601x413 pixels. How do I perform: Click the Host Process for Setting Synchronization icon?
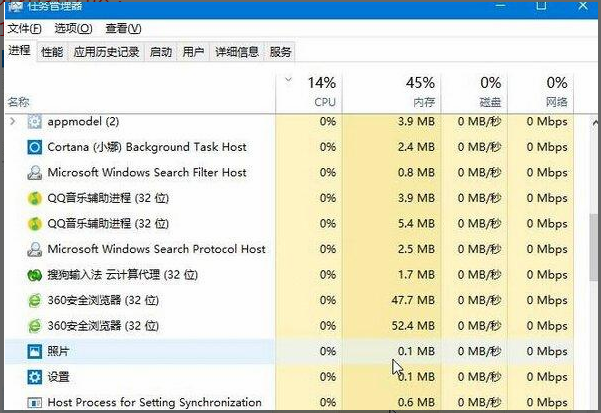(x=35, y=402)
